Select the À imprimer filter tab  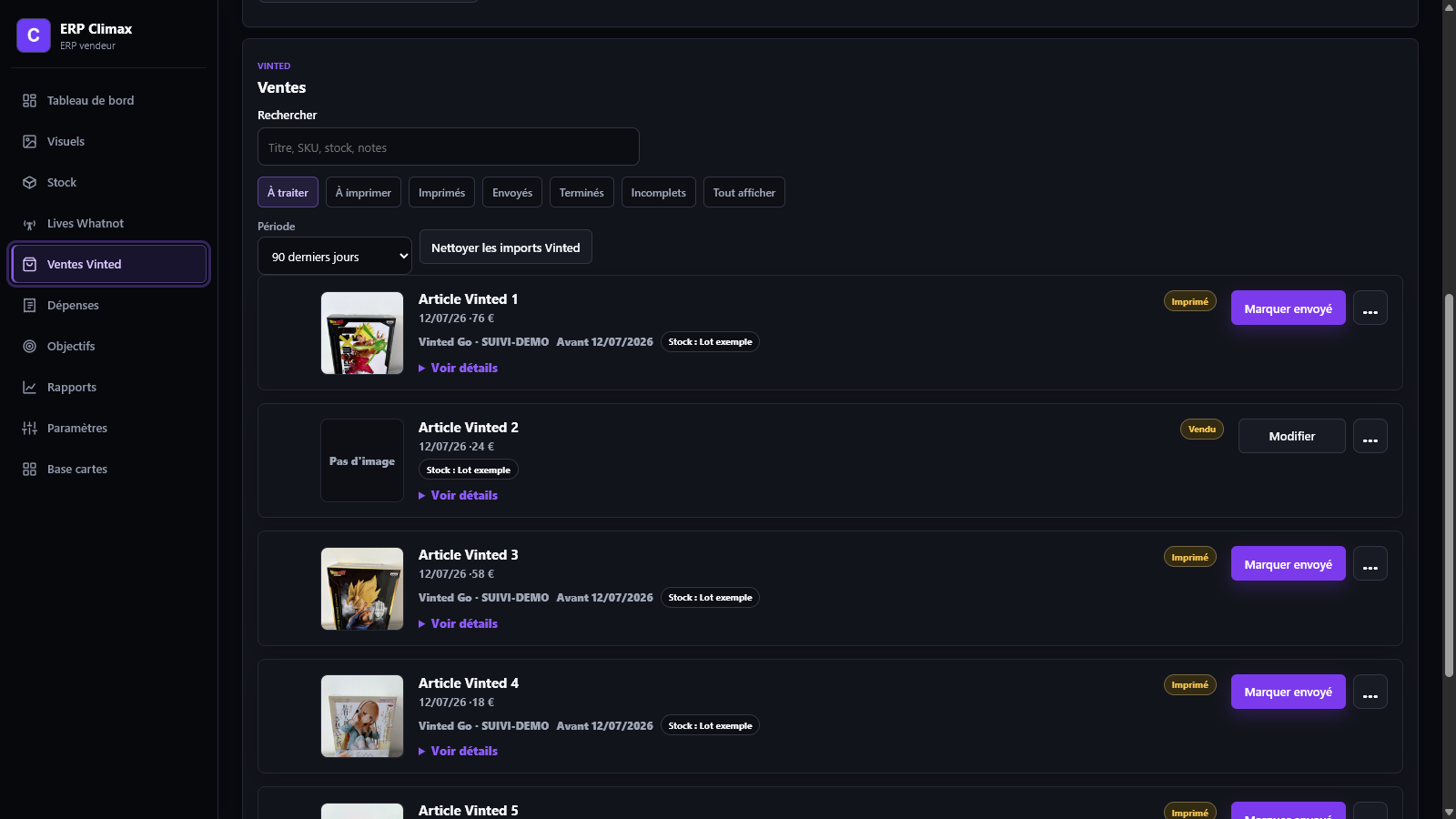363,192
